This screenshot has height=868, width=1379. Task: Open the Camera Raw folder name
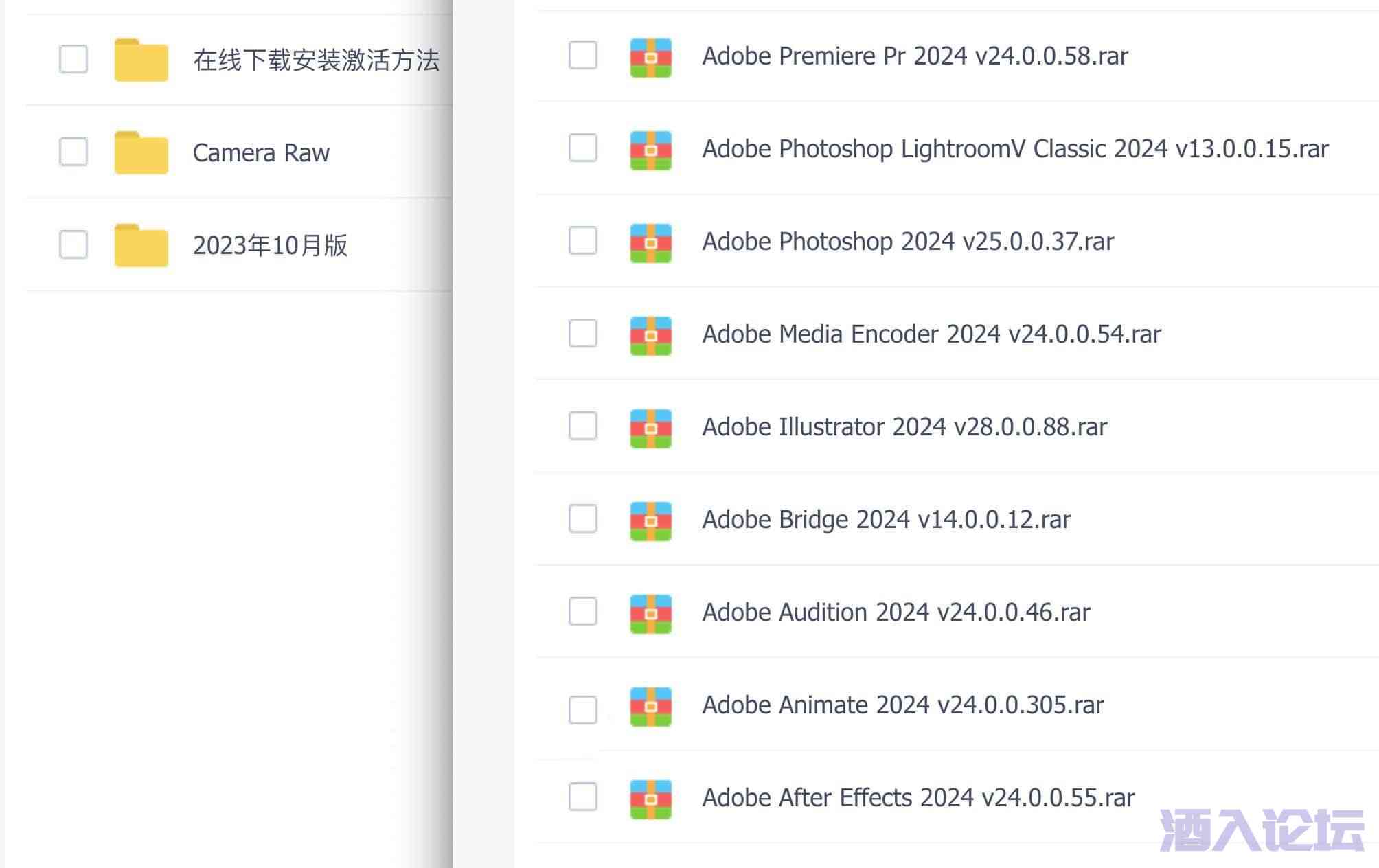coord(261,152)
